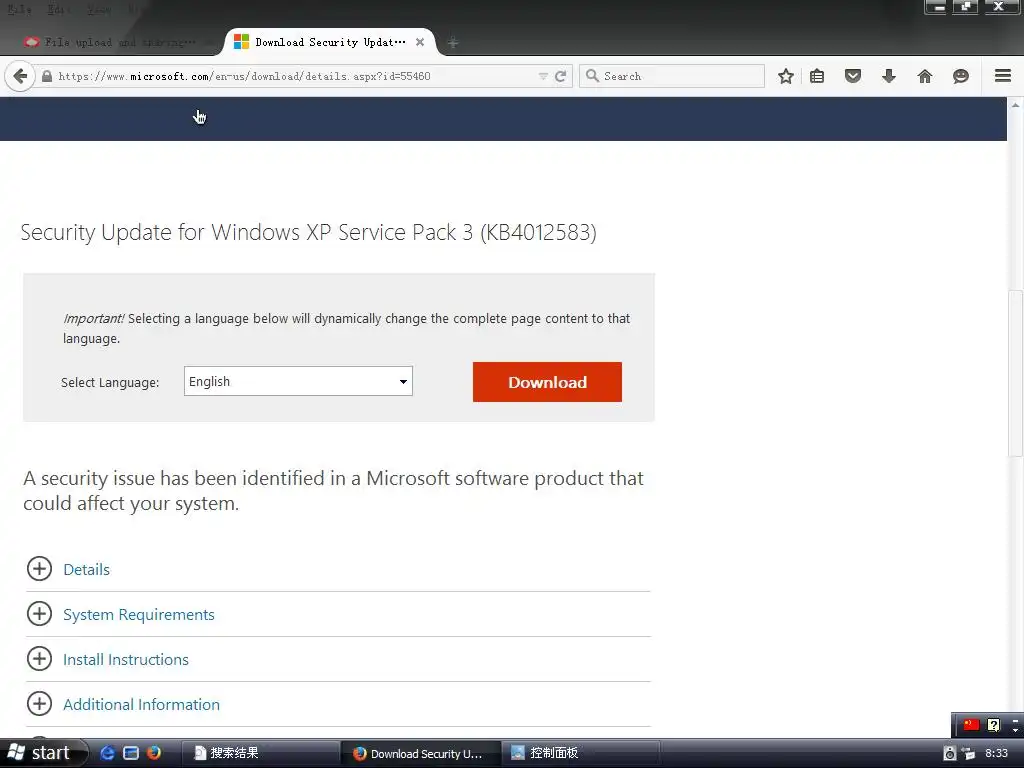Expand System Requirements plus icon
The image size is (1024, 768).
[x=39, y=614]
